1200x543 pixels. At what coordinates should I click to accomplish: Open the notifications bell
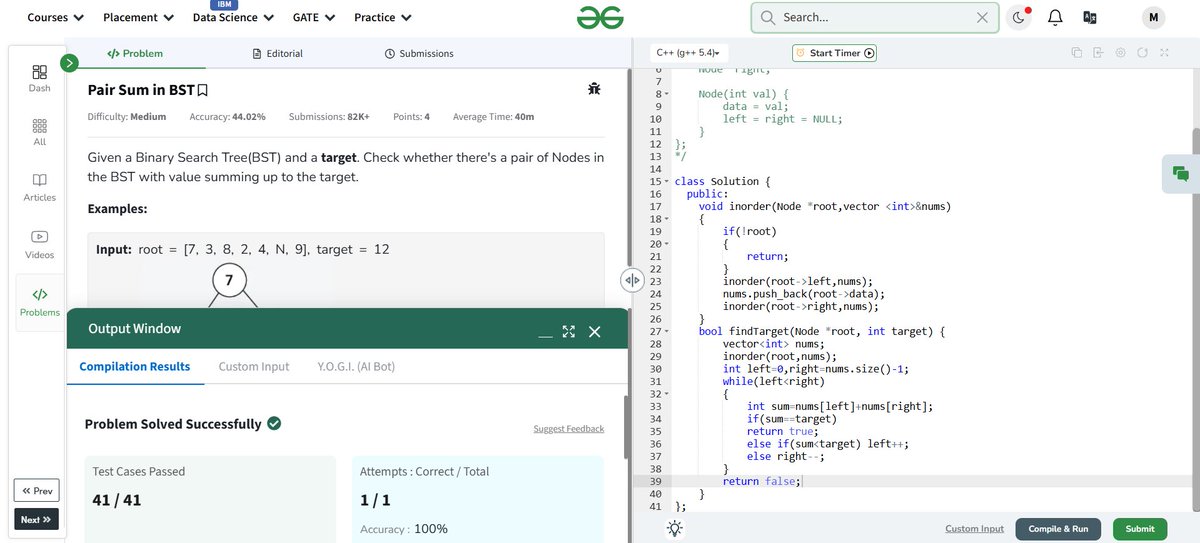pos(1054,18)
